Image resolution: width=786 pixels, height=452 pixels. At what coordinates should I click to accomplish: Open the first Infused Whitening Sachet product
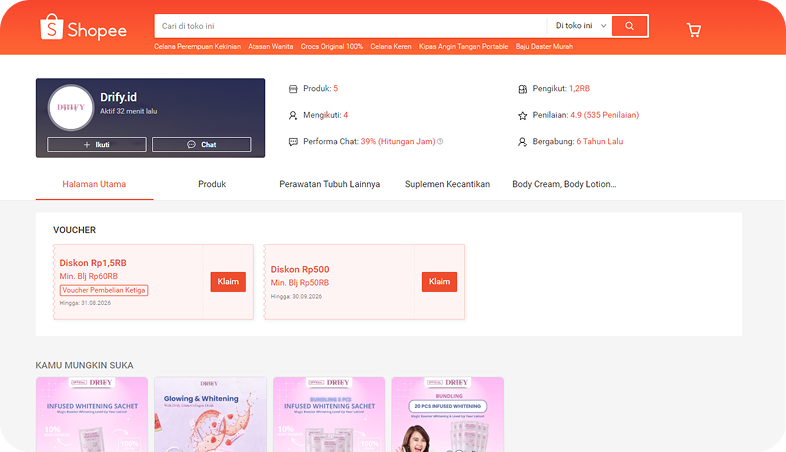(x=92, y=414)
